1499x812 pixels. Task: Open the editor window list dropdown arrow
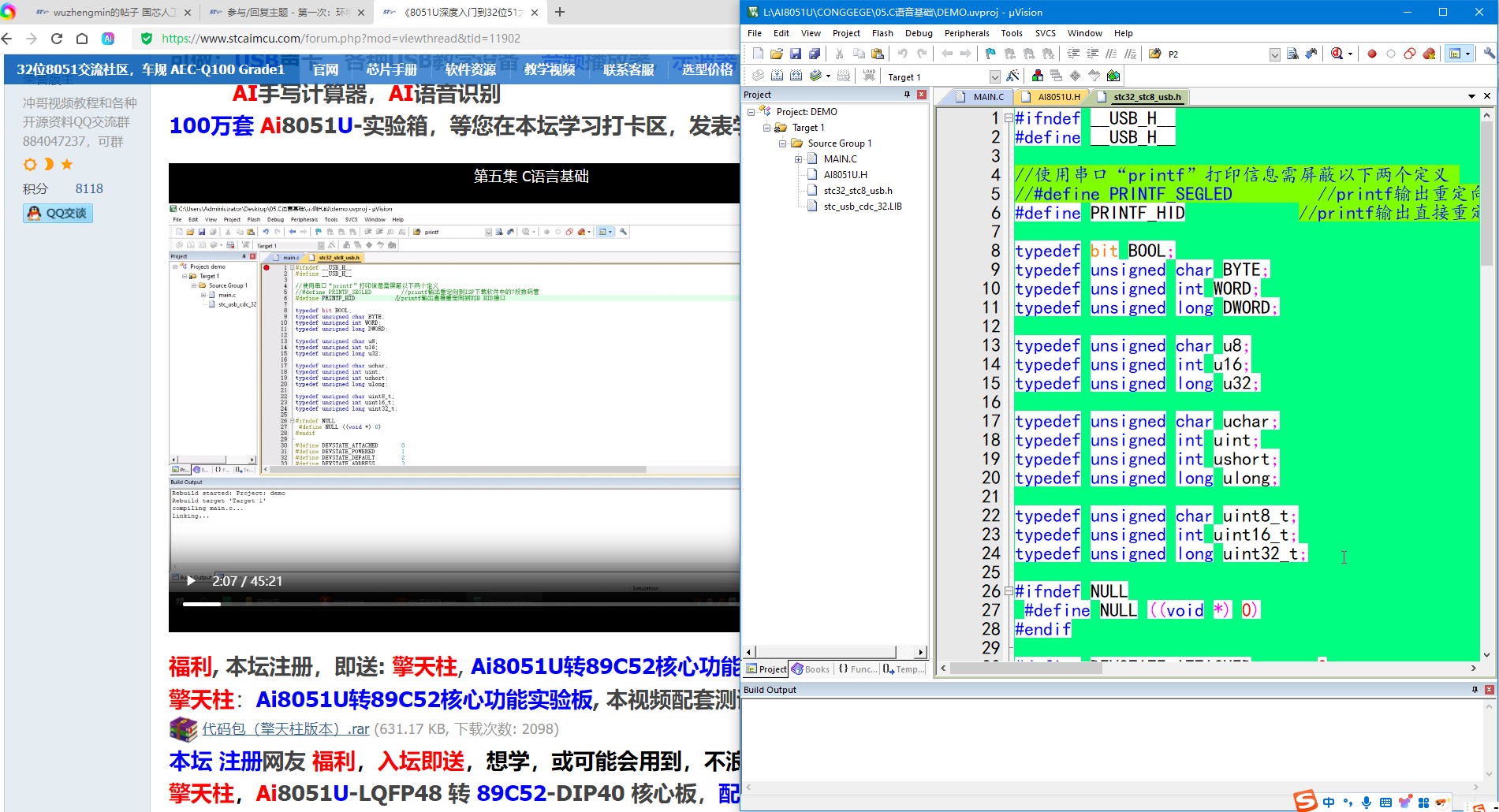point(1471,96)
